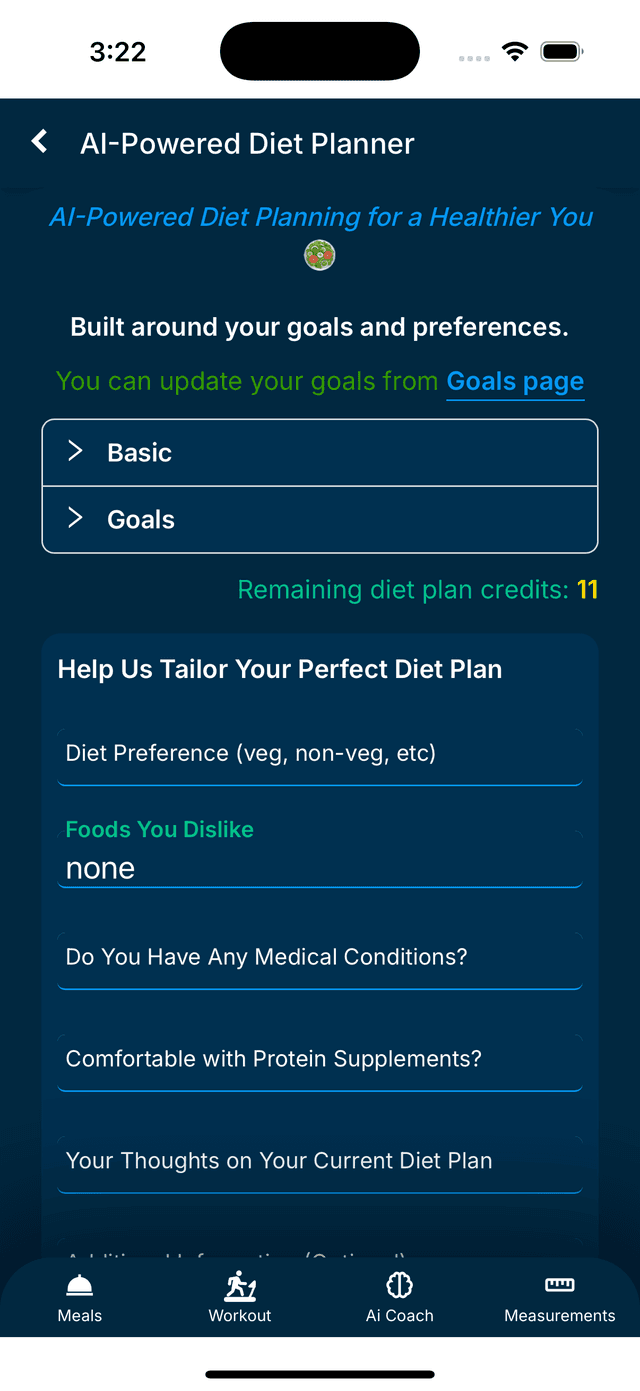Tap the back arrow icon

click(x=38, y=141)
